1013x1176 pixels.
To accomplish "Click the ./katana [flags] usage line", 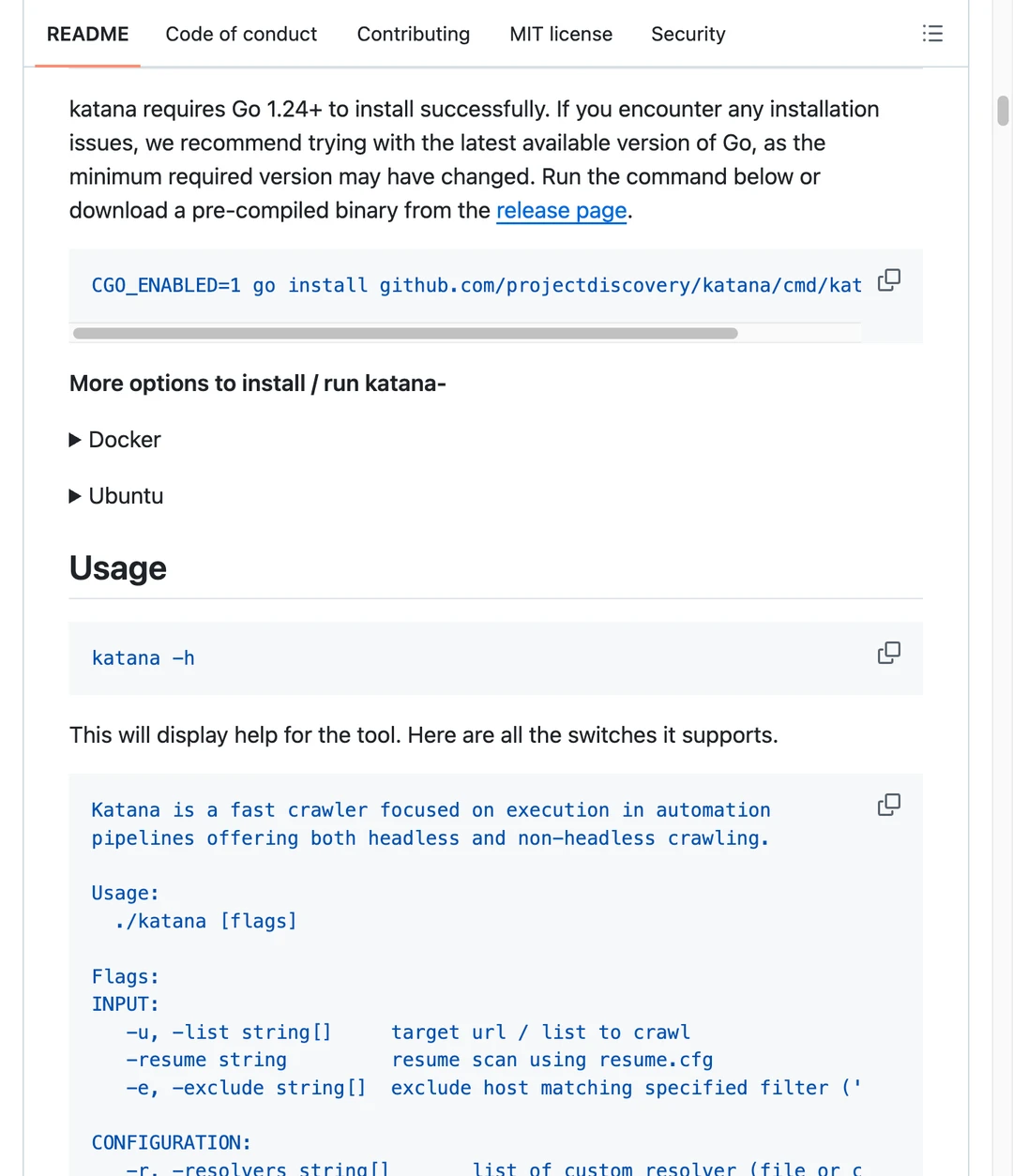I will click(205, 922).
